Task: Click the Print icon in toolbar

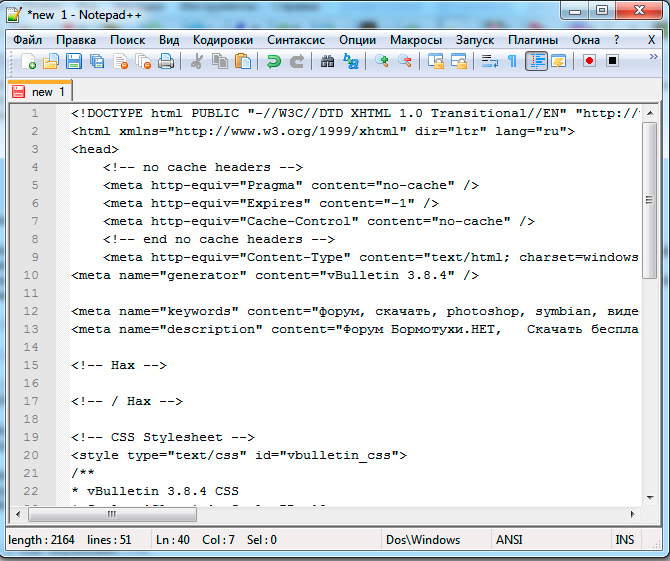Action: (166, 62)
